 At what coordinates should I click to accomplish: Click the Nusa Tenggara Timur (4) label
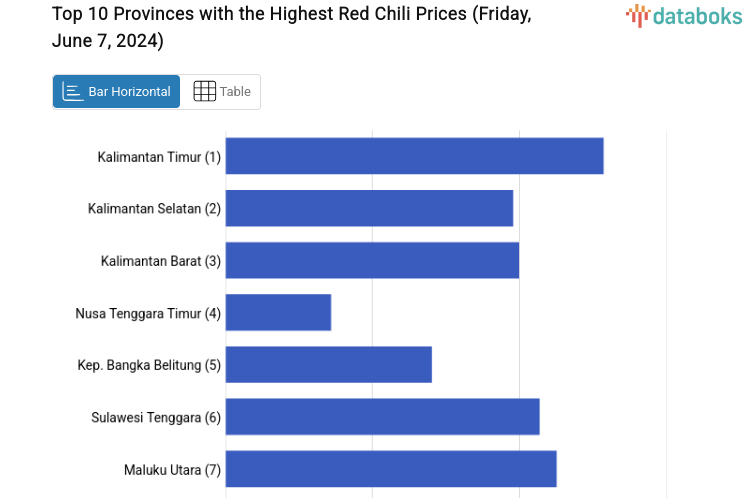tap(148, 313)
